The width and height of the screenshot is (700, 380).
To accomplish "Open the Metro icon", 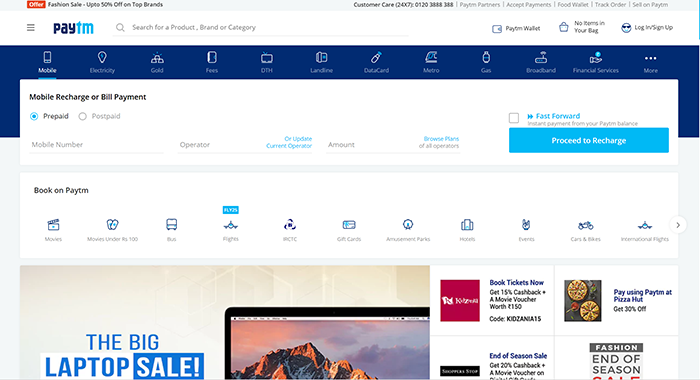I will click(x=431, y=58).
